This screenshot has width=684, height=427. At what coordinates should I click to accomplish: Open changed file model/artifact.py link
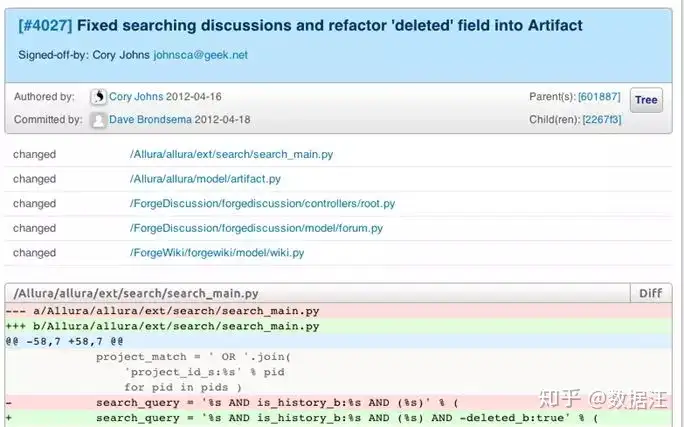pos(205,179)
